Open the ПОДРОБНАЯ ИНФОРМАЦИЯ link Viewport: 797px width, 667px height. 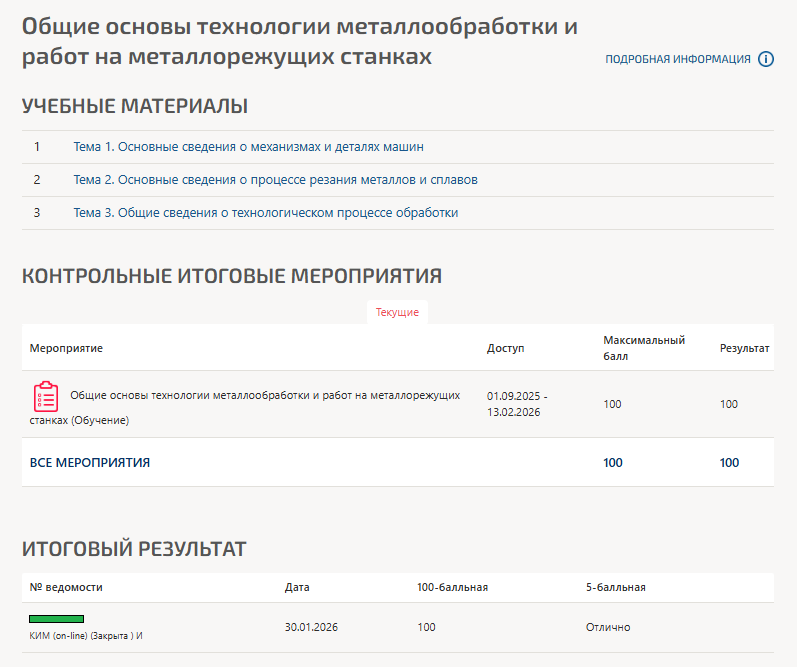click(677, 60)
